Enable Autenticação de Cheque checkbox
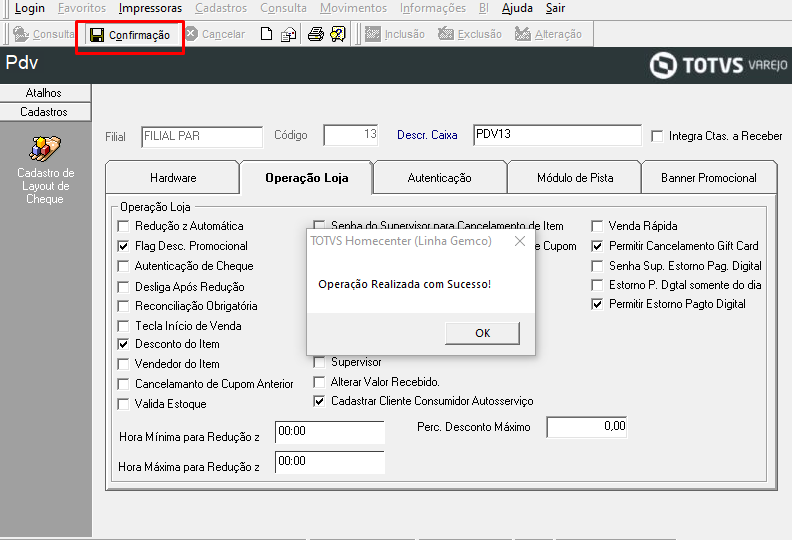 [x=123, y=266]
